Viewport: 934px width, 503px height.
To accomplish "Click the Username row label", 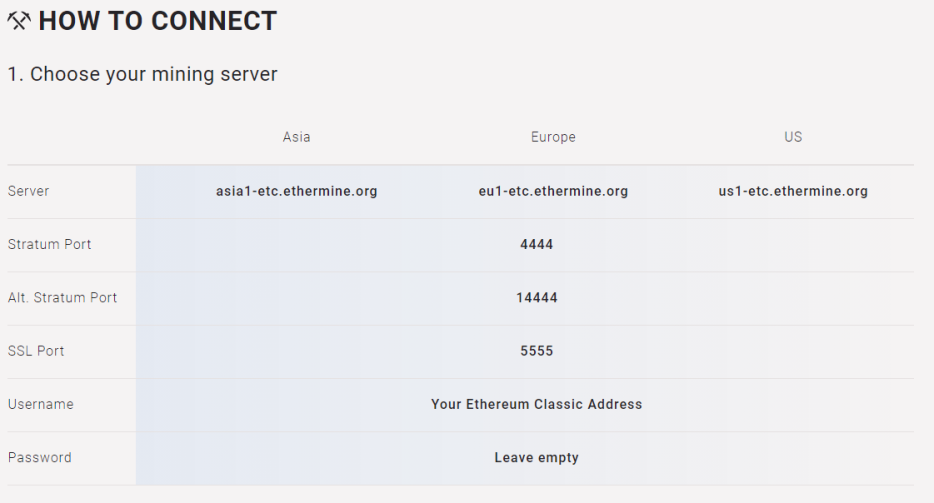I will pos(41,404).
